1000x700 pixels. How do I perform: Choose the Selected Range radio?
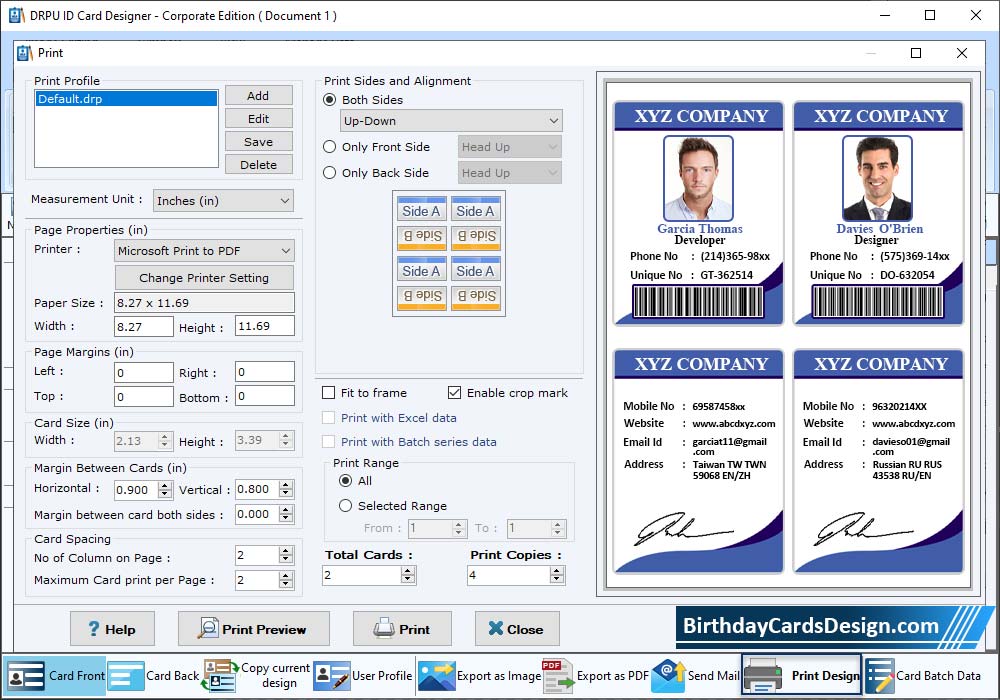tap(346, 506)
